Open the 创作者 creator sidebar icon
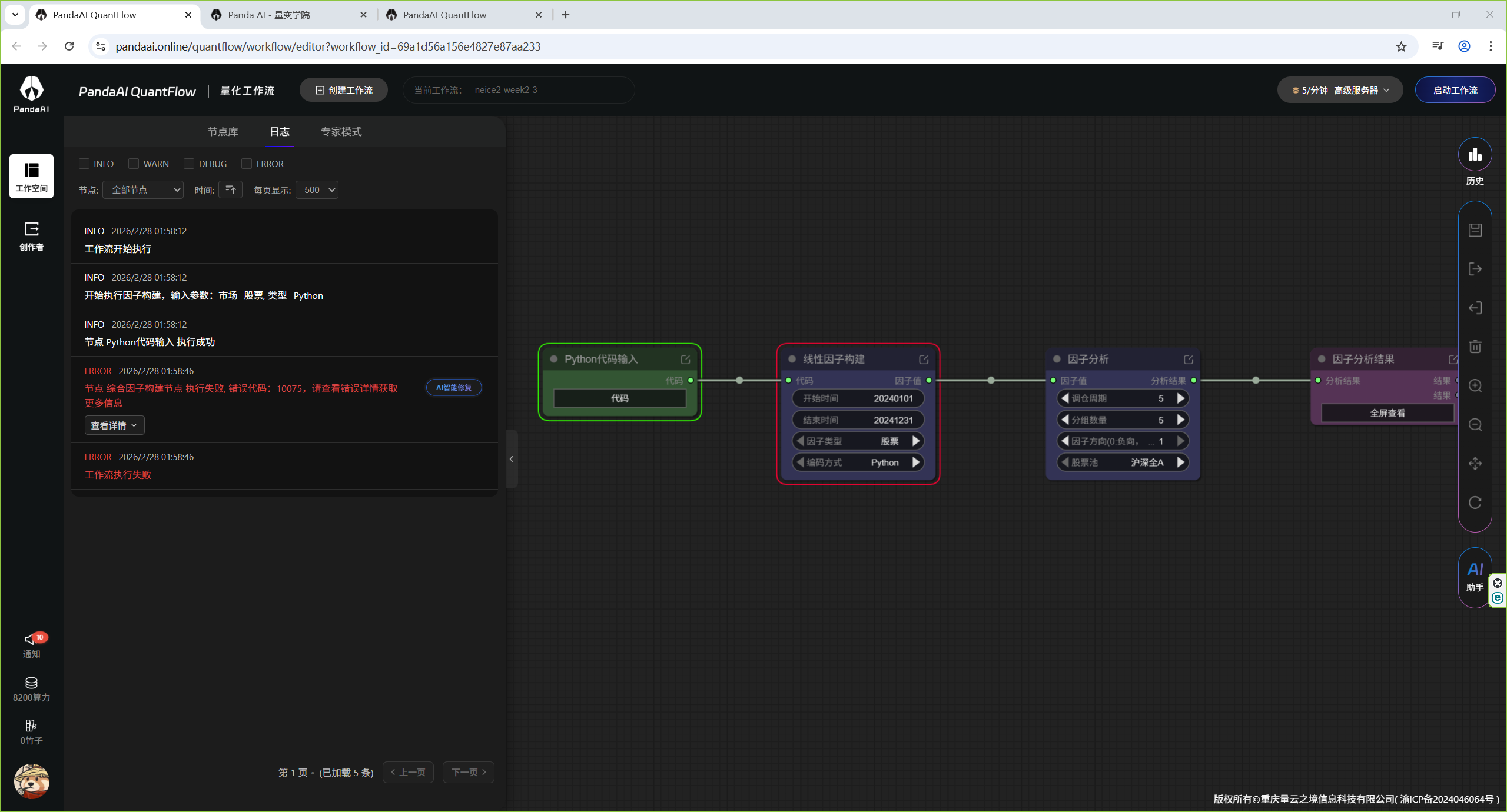The image size is (1507, 812). coord(31,236)
